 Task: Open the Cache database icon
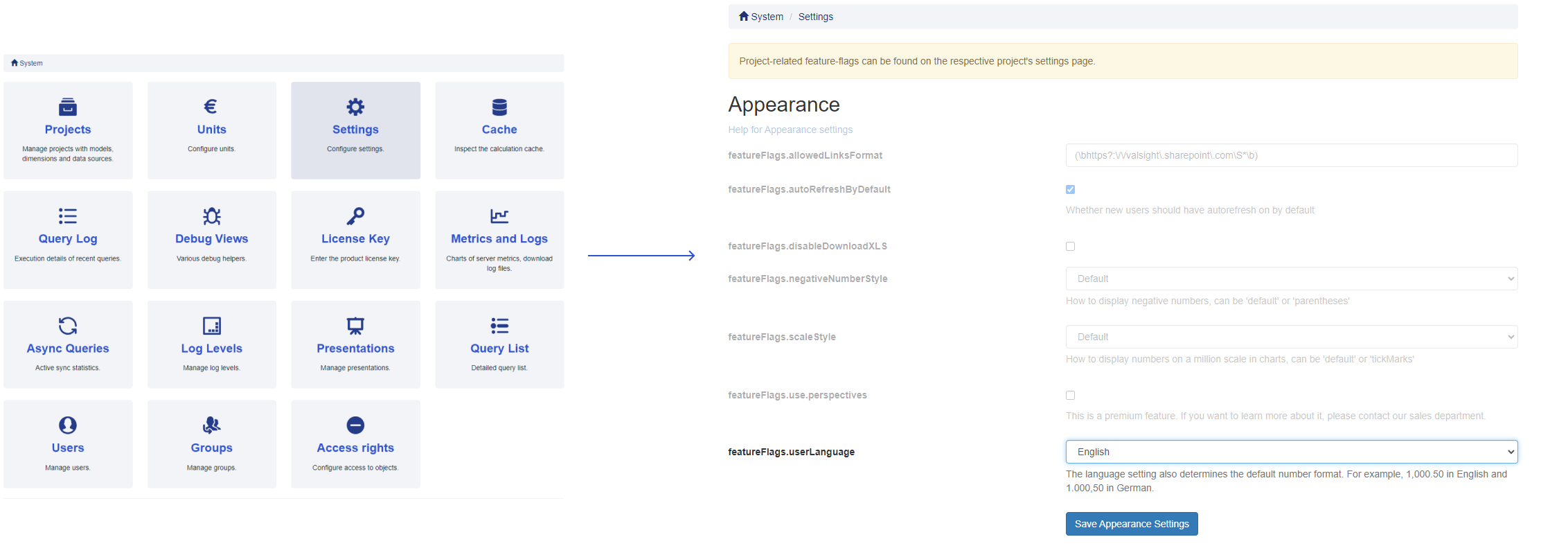[x=499, y=107]
